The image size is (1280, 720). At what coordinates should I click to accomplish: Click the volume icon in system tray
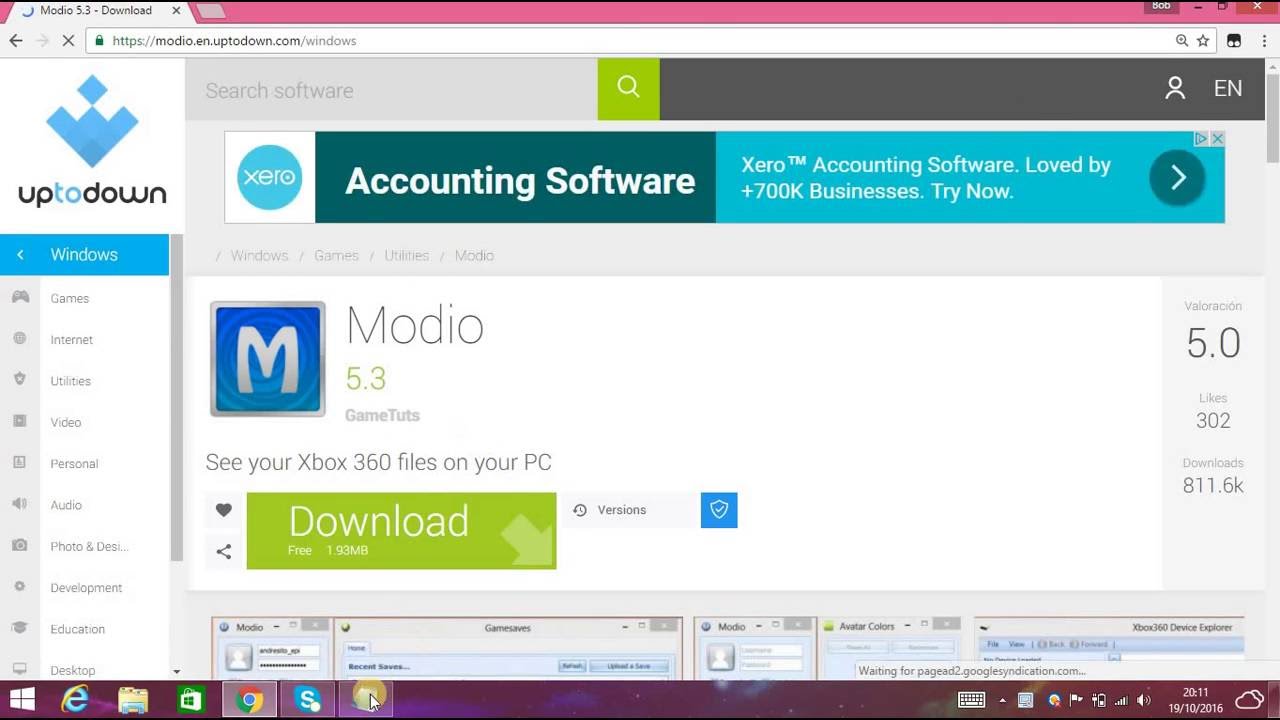coord(1144,700)
